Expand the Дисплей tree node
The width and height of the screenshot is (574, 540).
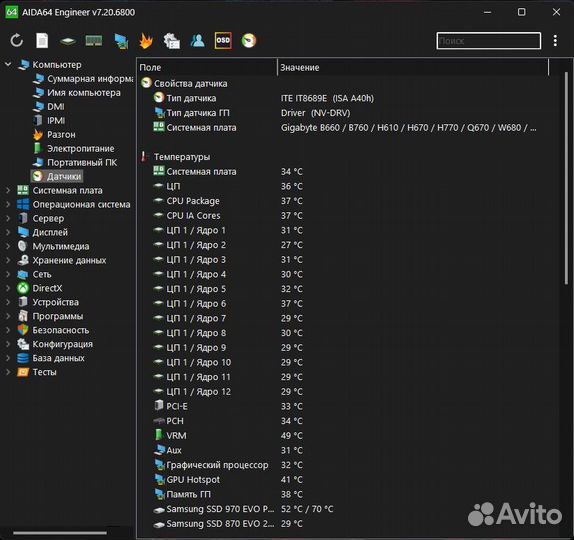[x=8, y=232]
